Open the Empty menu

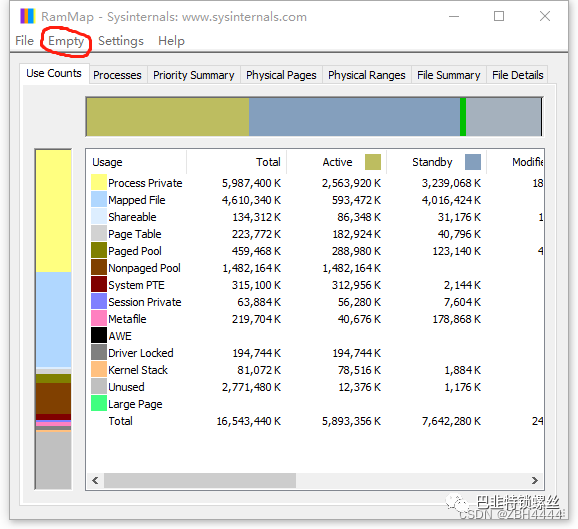pyautogui.click(x=66, y=41)
